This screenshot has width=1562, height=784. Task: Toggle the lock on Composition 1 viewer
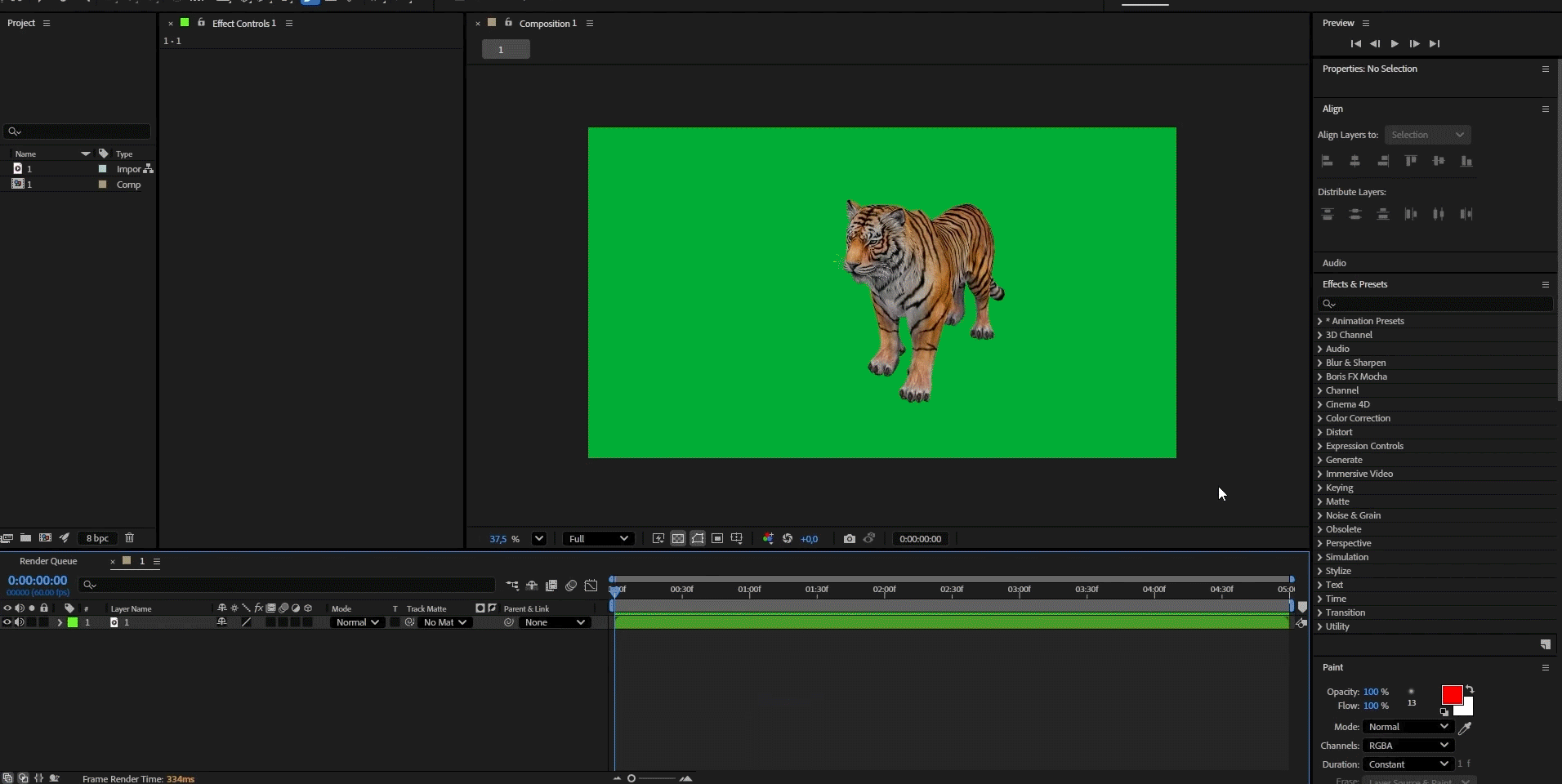click(x=508, y=23)
